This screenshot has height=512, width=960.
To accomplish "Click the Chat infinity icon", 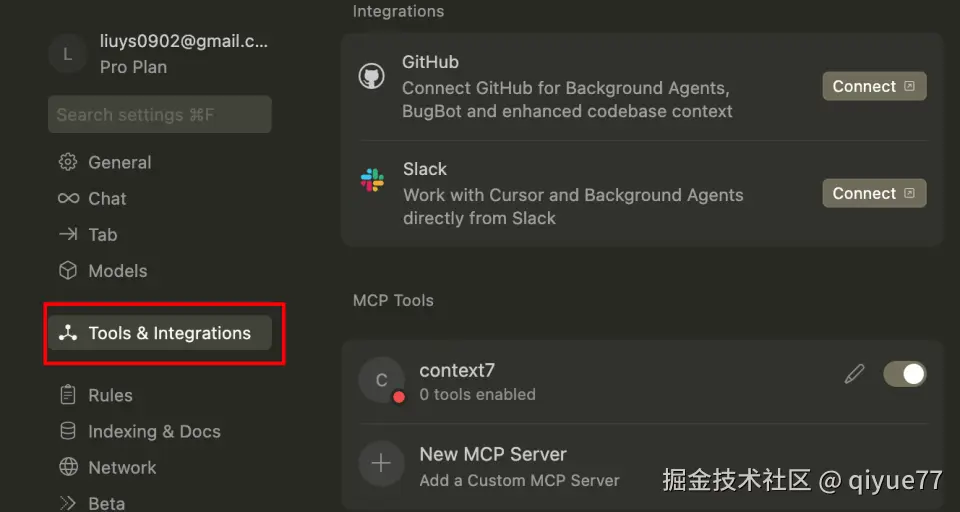I will (68, 198).
